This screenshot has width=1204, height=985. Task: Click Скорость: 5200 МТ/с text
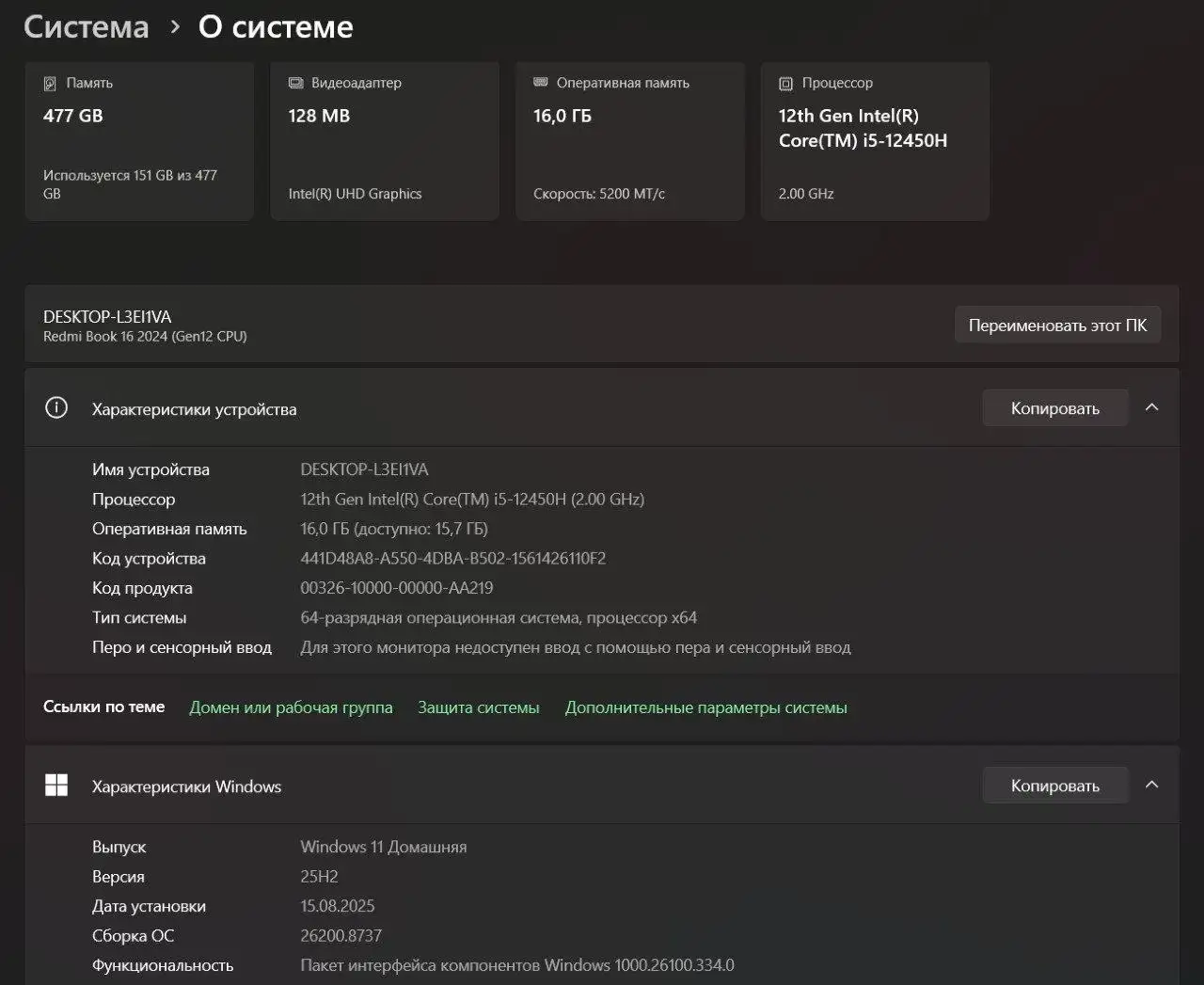click(x=599, y=194)
